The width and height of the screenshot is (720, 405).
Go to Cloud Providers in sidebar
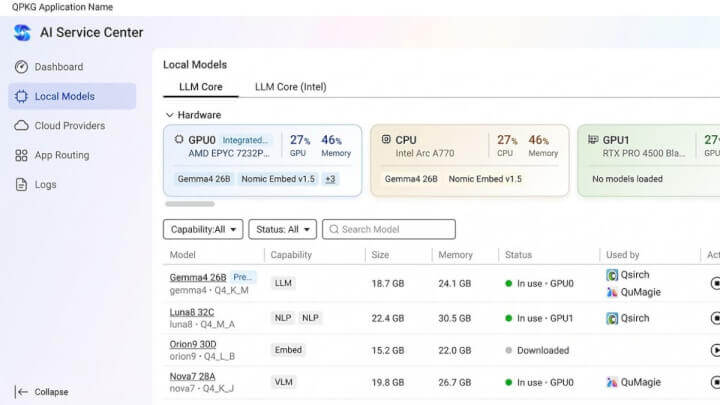pyautogui.click(x=70, y=125)
